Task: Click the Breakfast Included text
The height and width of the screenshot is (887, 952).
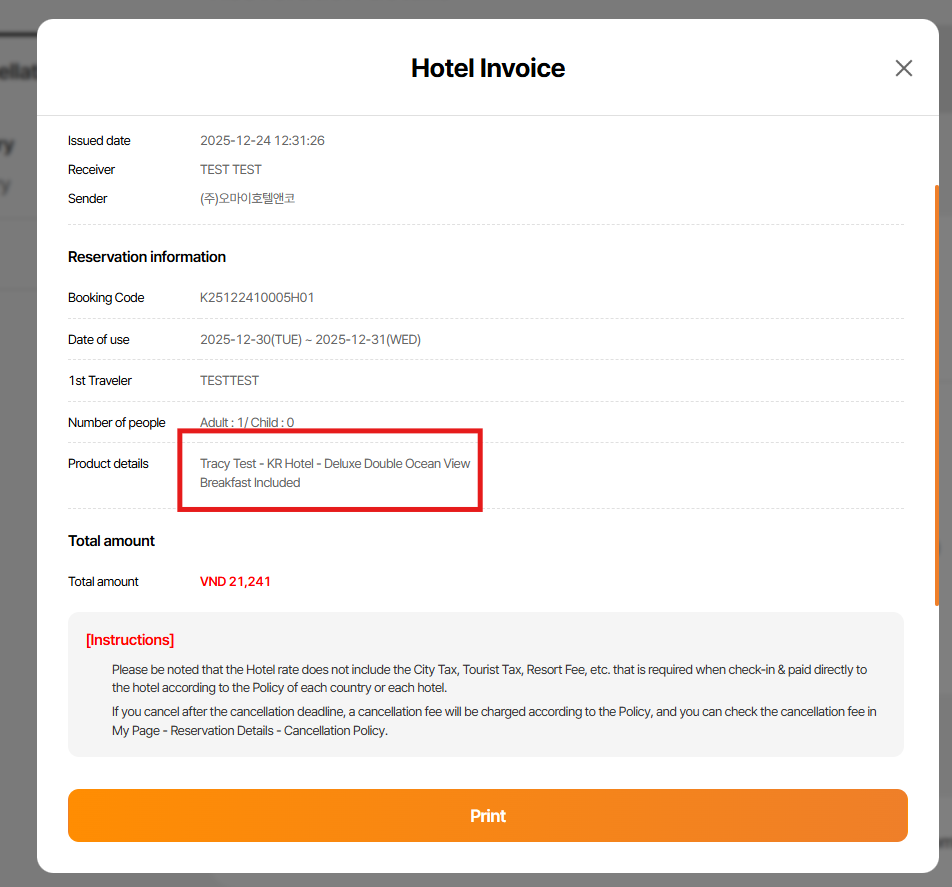Action: (250, 483)
